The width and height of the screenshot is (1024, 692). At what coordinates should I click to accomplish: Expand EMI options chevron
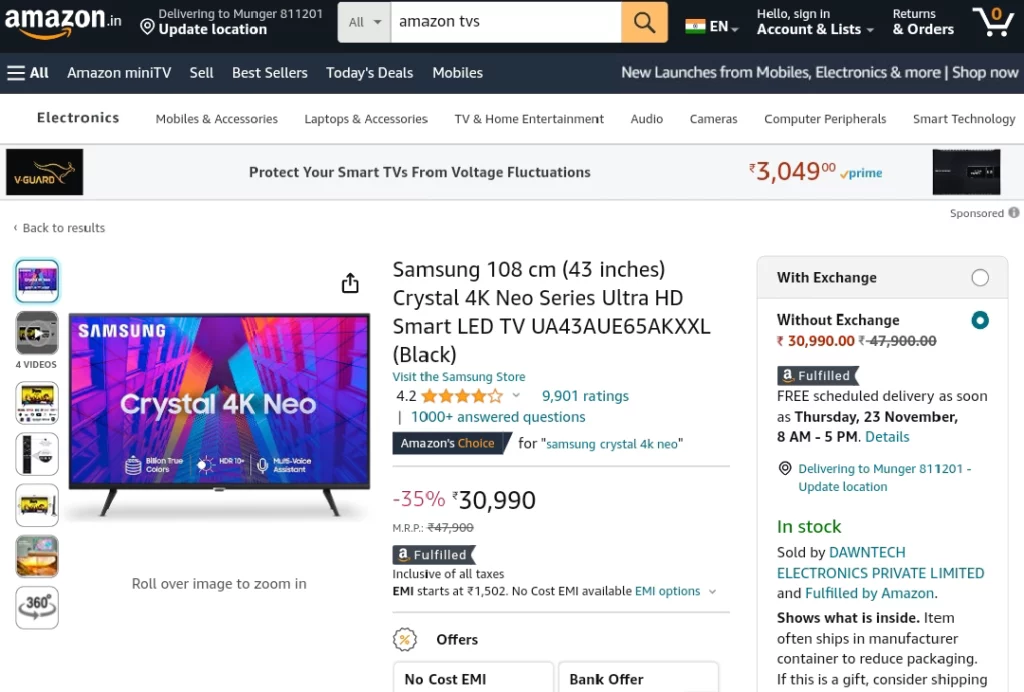[x=712, y=591]
